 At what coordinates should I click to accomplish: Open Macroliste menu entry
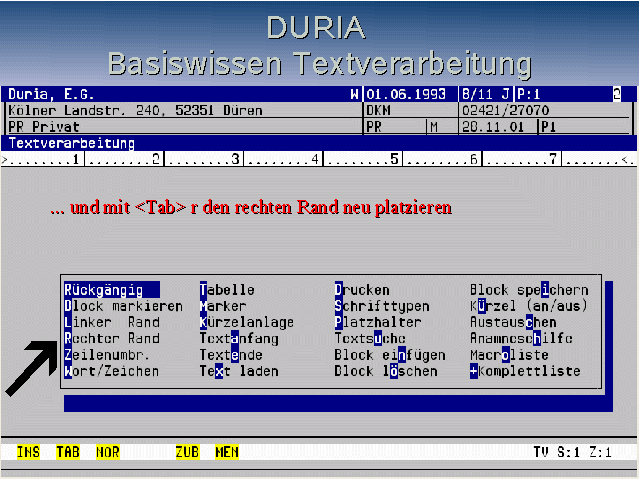point(509,355)
